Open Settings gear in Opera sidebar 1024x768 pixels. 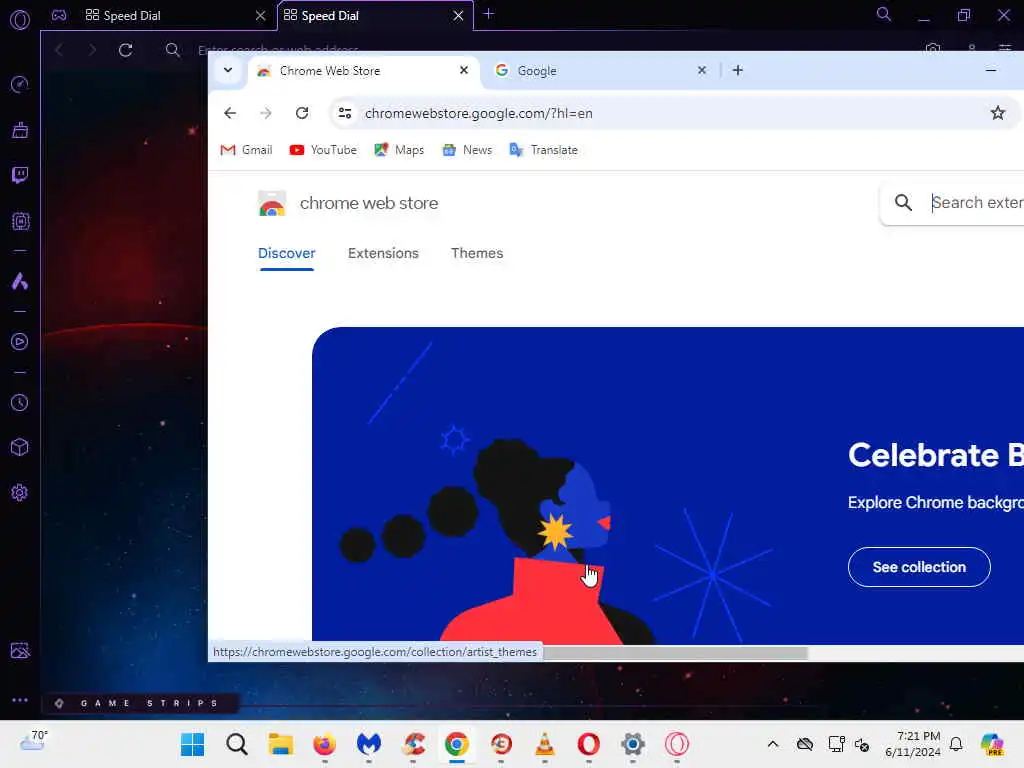[20, 492]
